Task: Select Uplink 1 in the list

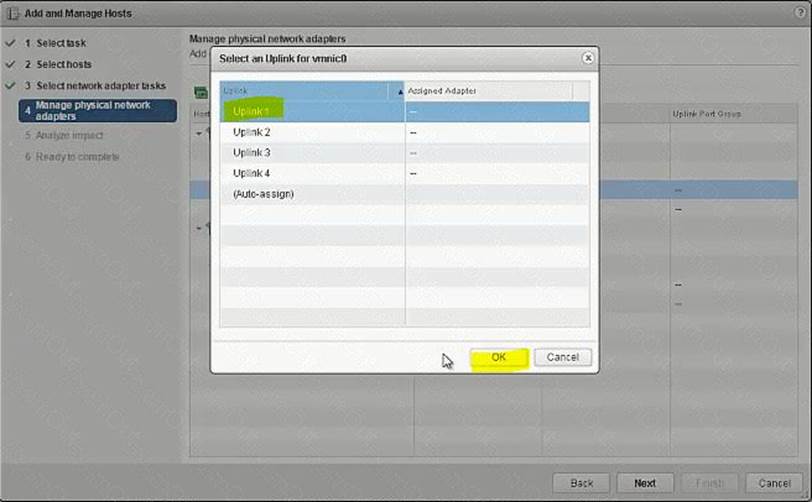Action: 251,111
